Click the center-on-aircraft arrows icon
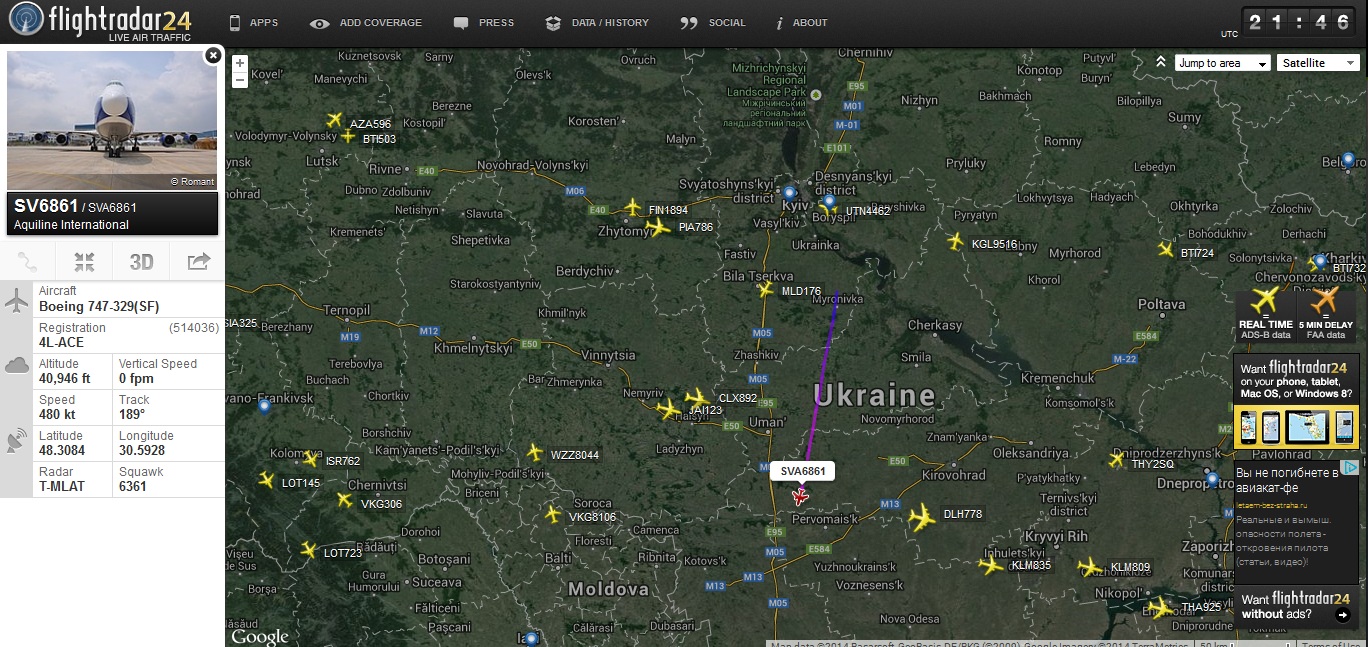 tap(84, 262)
